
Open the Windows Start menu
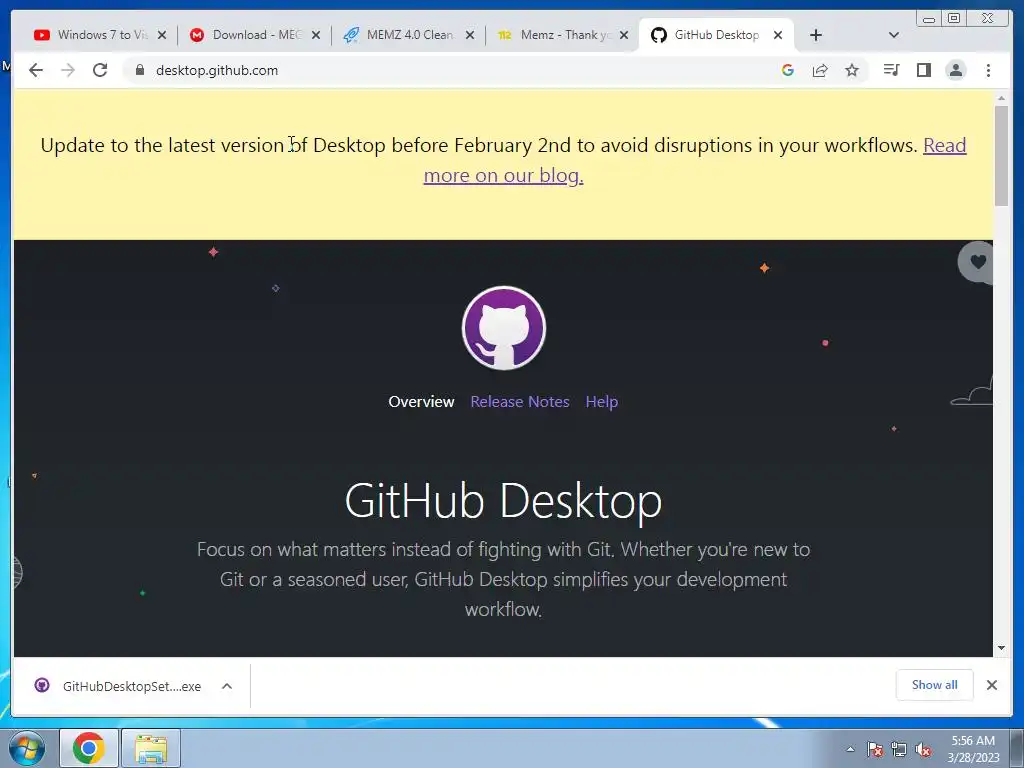[x=27, y=748]
